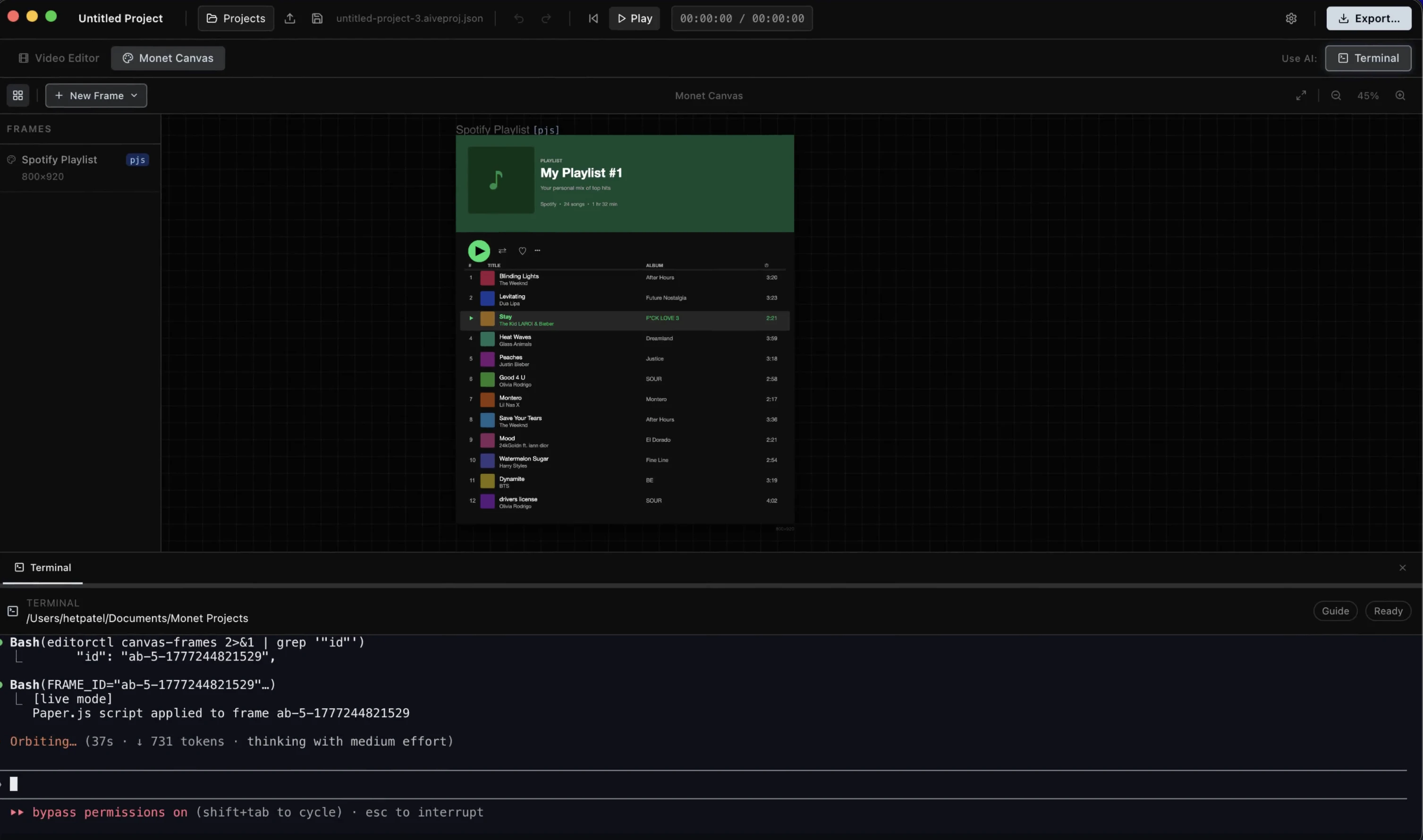Switch to the Video Editor tab

pyautogui.click(x=59, y=59)
